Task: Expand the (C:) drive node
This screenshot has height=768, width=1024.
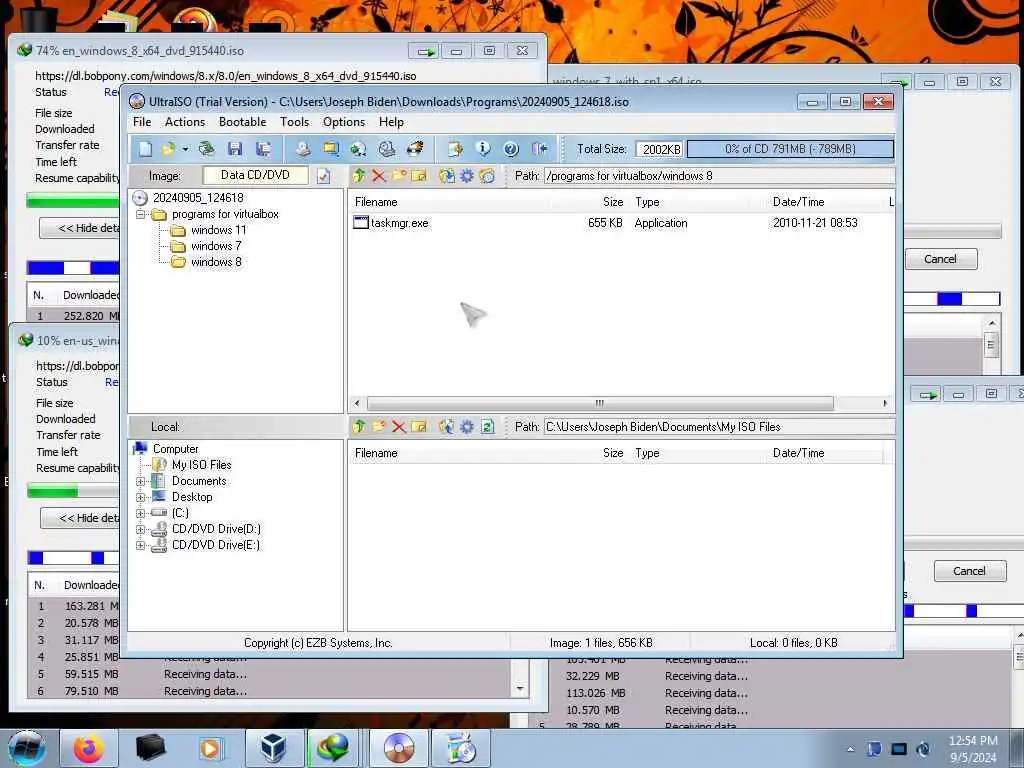Action: [140, 513]
